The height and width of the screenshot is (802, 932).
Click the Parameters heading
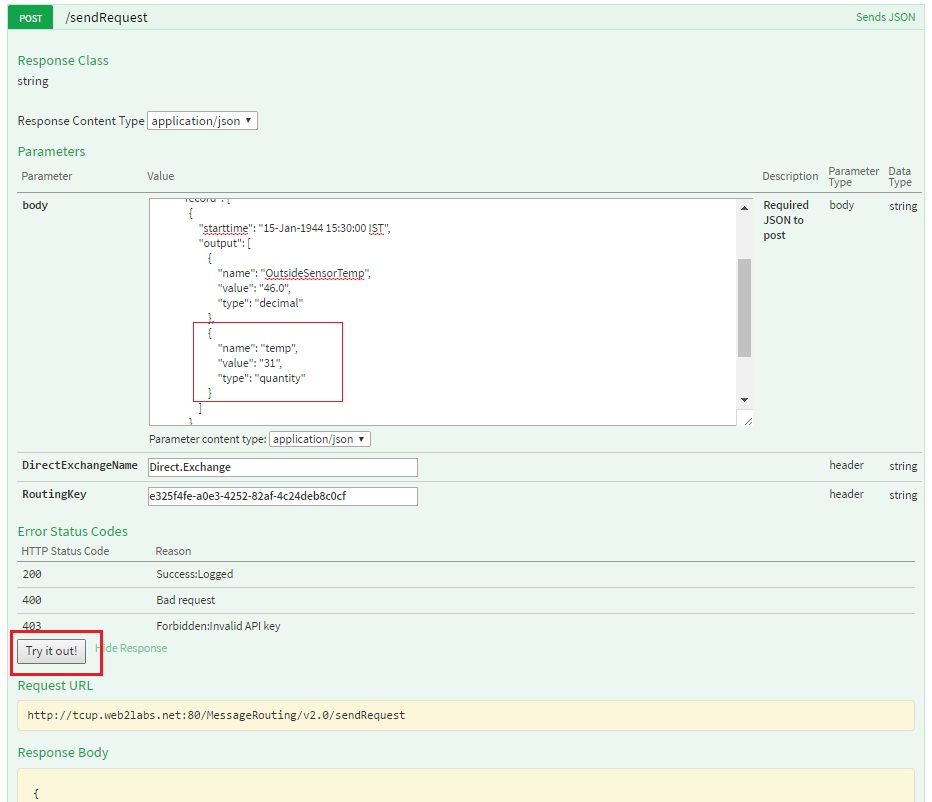click(51, 152)
